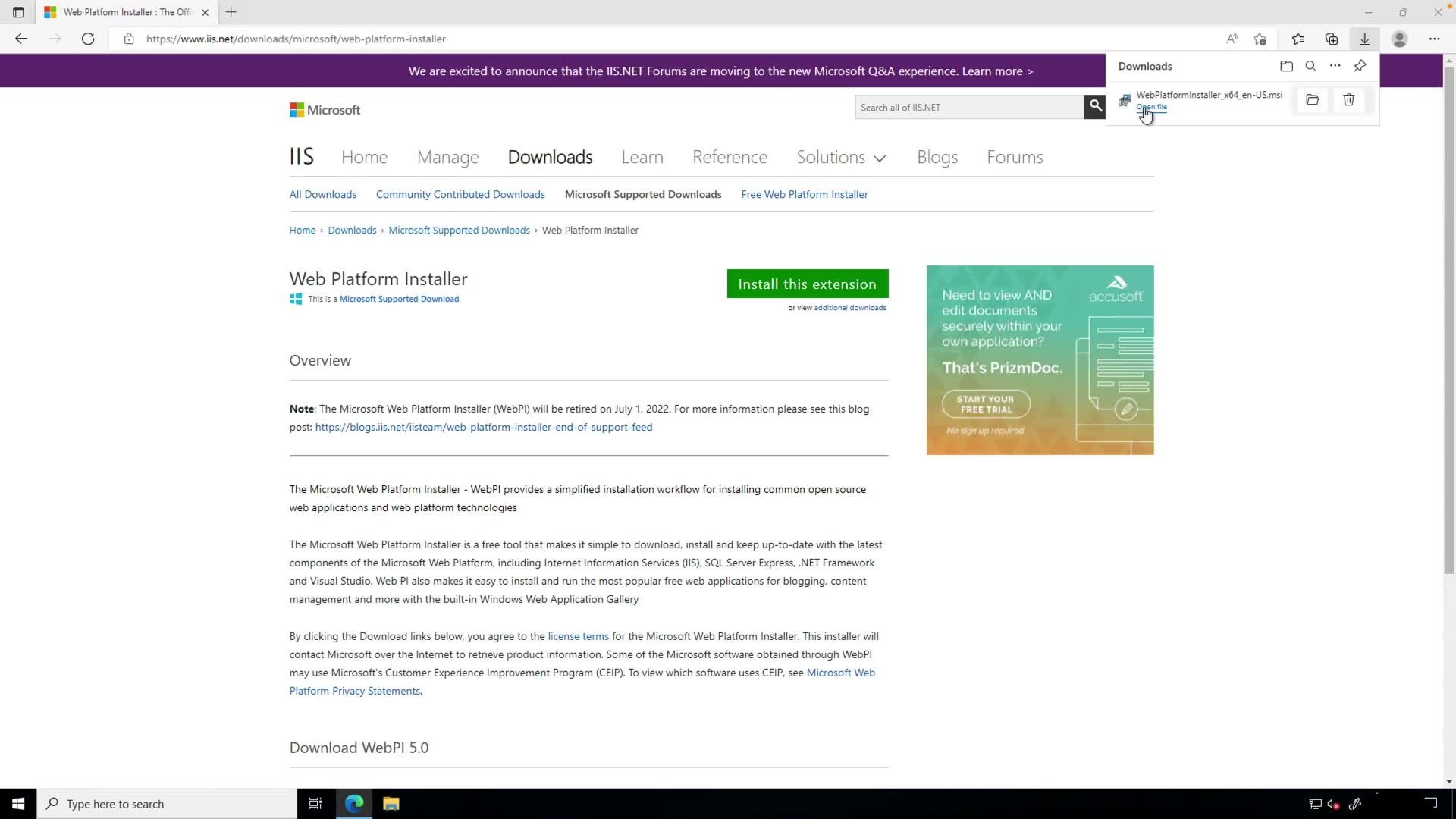The width and height of the screenshot is (1456, 819).
Task: Open File Explorer from the taskbar
Action: [391, 804]
